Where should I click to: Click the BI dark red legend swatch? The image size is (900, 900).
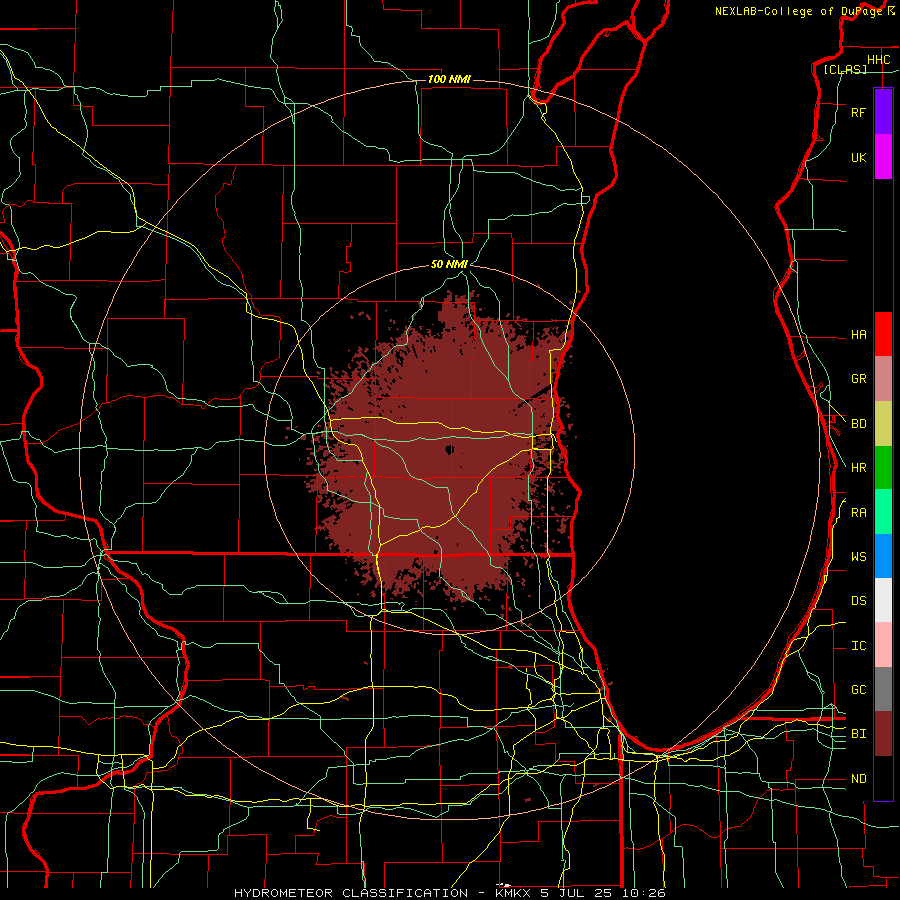883,734
